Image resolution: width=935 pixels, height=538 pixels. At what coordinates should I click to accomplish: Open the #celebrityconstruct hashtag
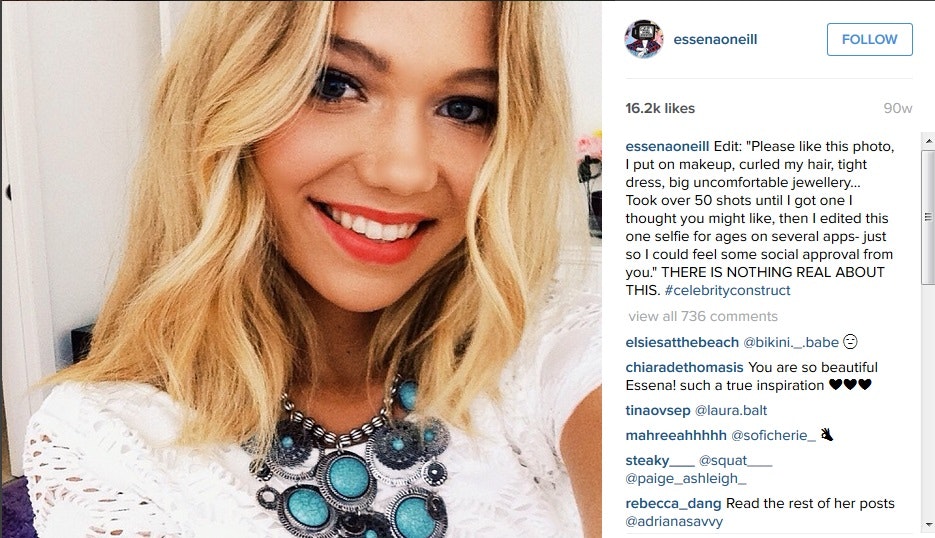(x=727, y=290)
